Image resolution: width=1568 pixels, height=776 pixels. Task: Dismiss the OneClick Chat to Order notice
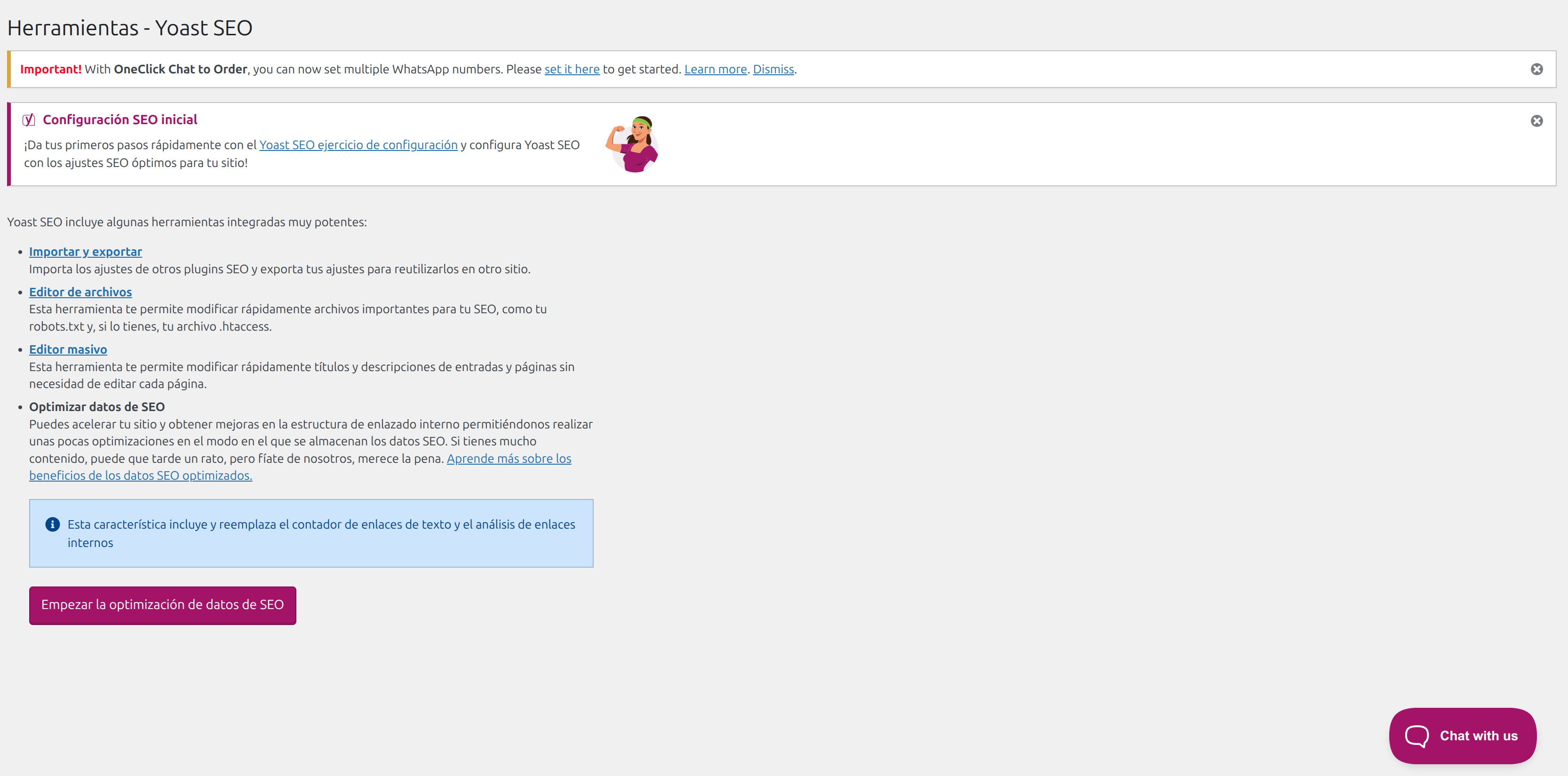1536,70
